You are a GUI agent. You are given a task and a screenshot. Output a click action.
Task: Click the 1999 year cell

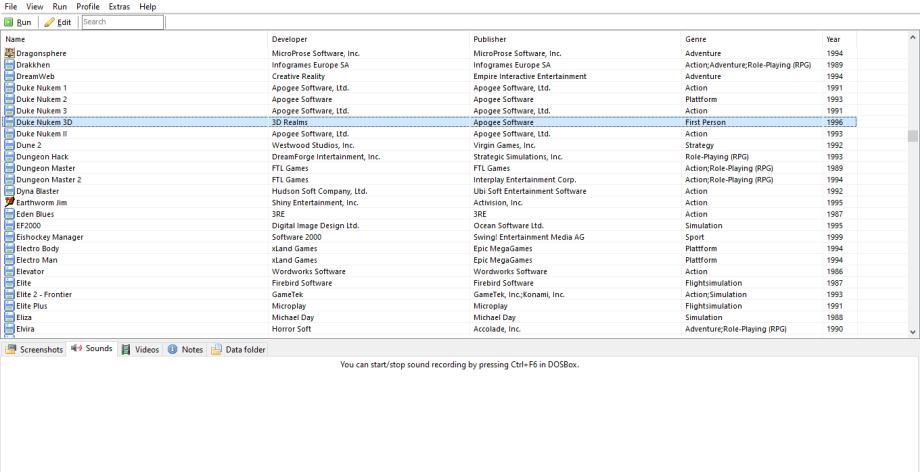834,237
